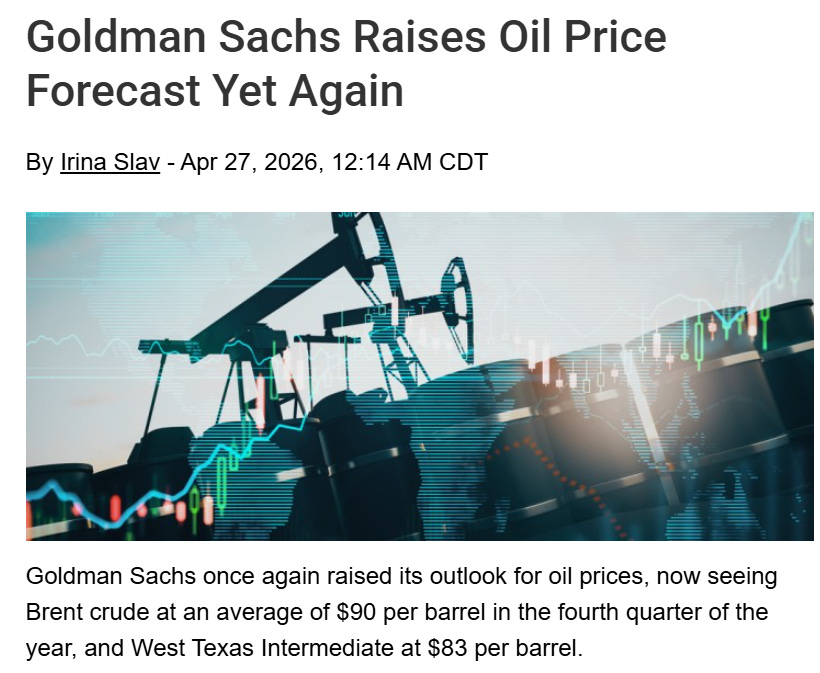820x673 pixels.
Task: Click the "By" byline prefix
Action: [40, 162]
